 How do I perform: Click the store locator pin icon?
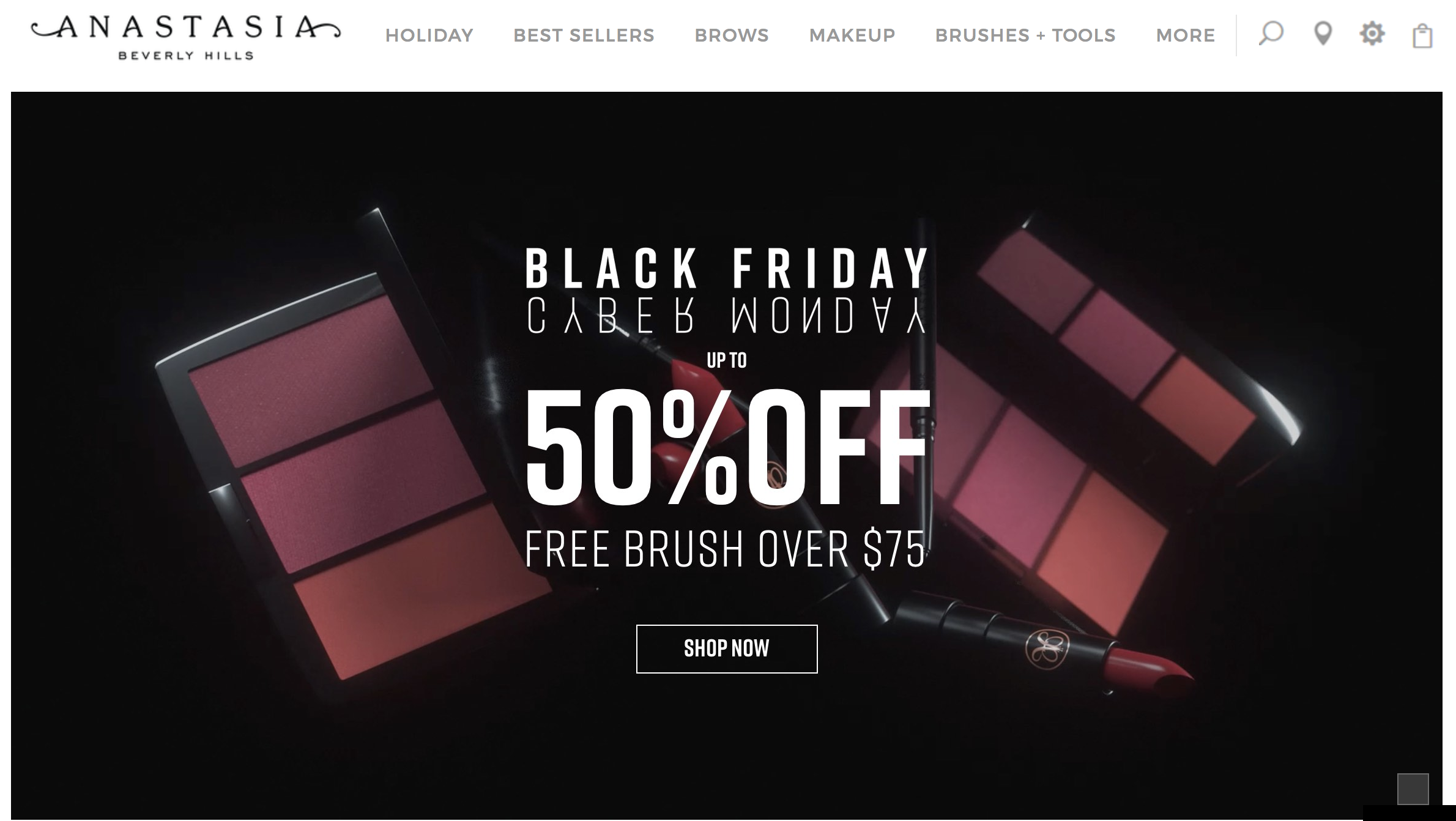tap(1323, 34)
